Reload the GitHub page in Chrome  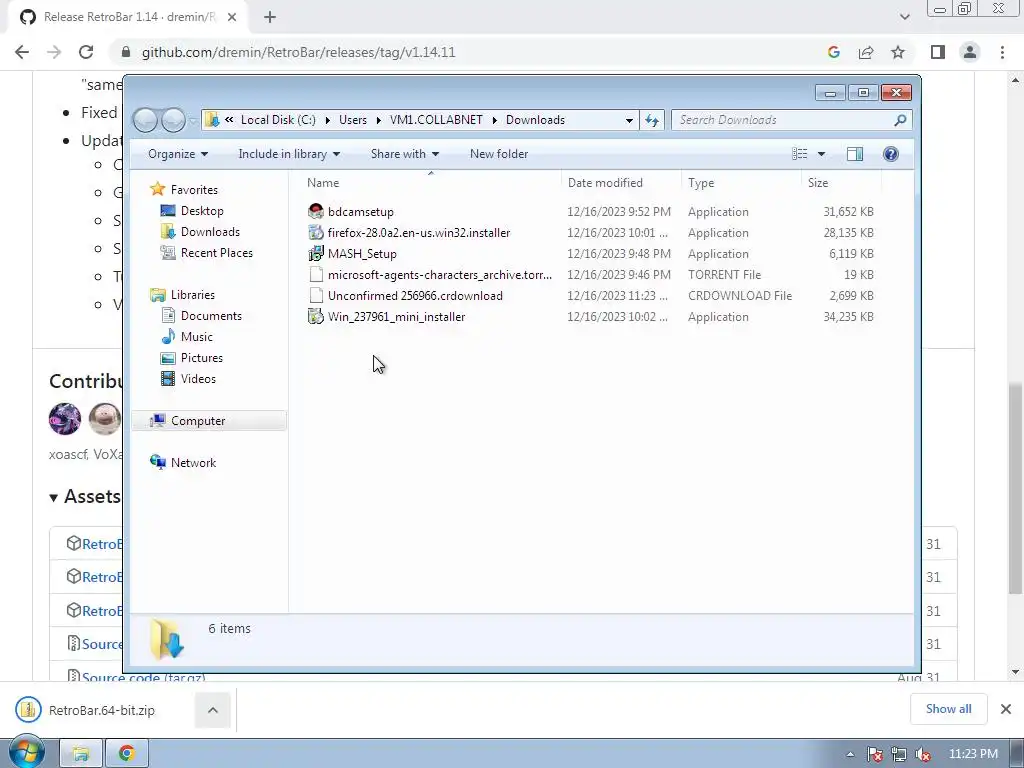(x=86, y=52)
